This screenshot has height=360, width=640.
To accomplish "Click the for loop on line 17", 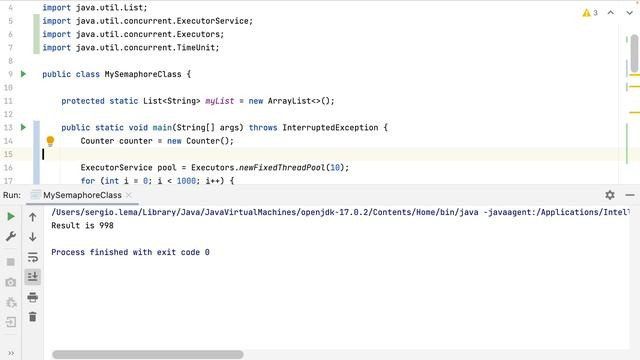I will point(157,180).
